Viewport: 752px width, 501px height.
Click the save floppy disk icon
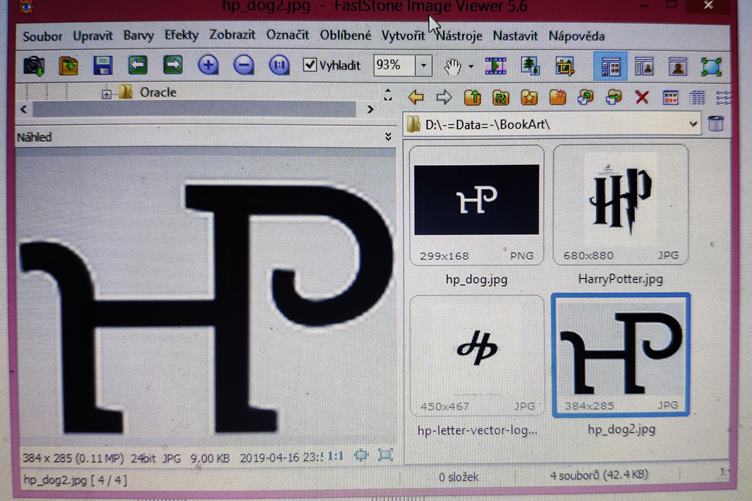[103, 66]
